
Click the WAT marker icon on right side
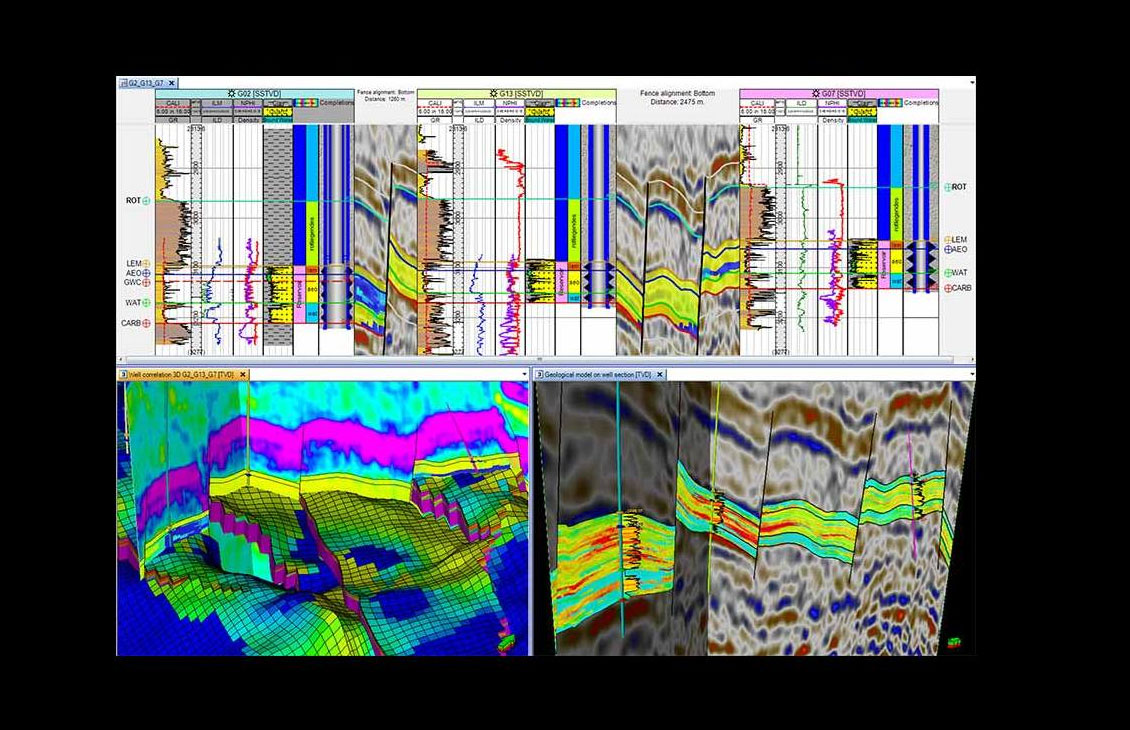click(948, 272)
